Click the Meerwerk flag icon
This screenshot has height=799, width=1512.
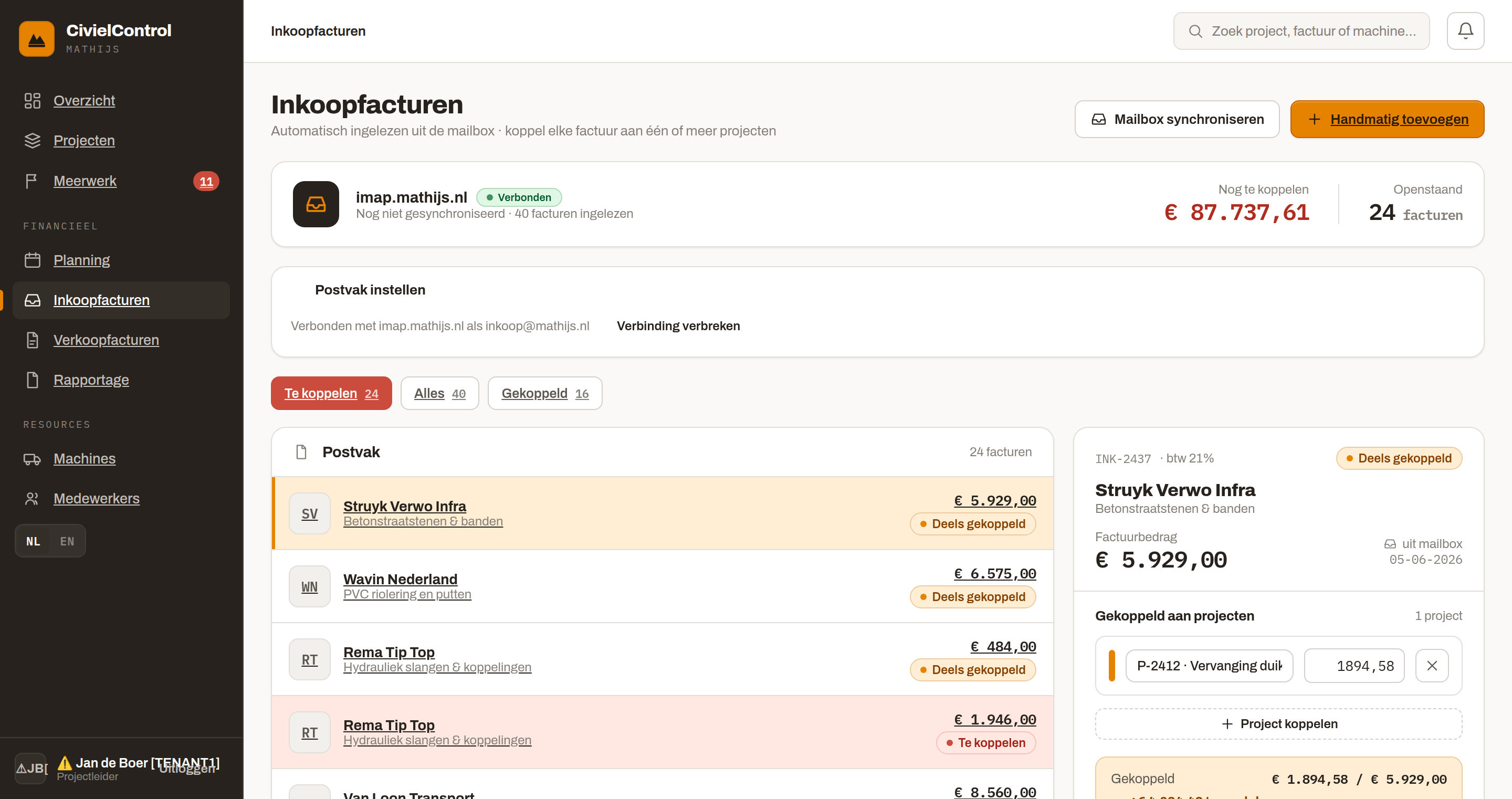(32, 181)
